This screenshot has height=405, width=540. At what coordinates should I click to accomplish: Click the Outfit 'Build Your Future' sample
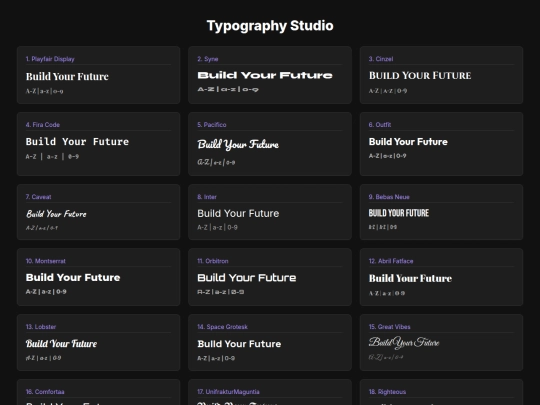(408, 142)
